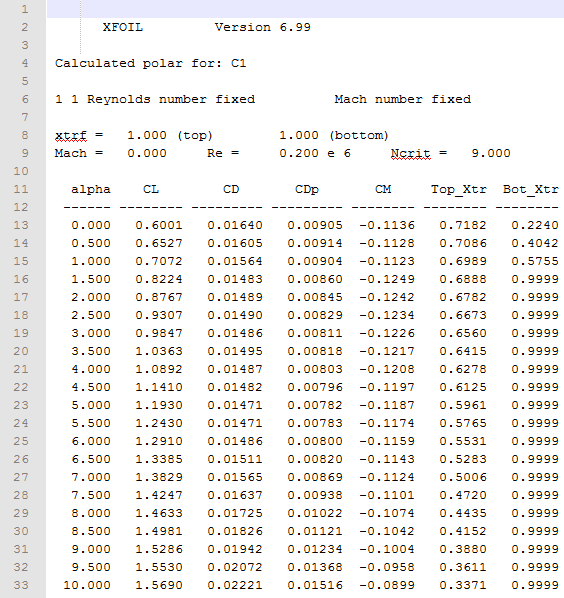Click Bot_Xtr value 0.2240
Screen dimensions: 564x598
(x=535, y=225)
